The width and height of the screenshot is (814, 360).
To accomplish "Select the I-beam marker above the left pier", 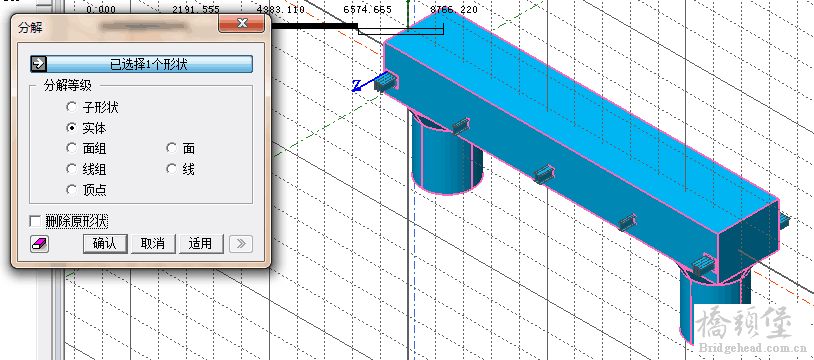I will coord(460,126).
